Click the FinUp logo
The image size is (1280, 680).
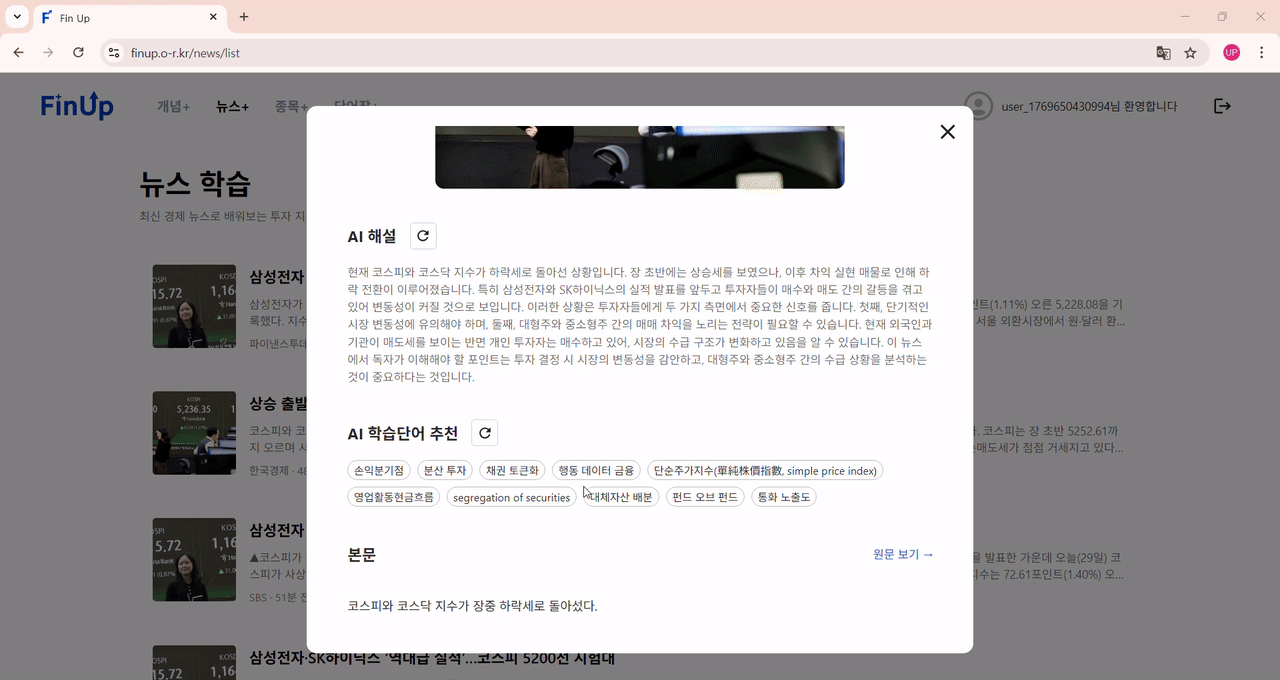tap(77, 106)
